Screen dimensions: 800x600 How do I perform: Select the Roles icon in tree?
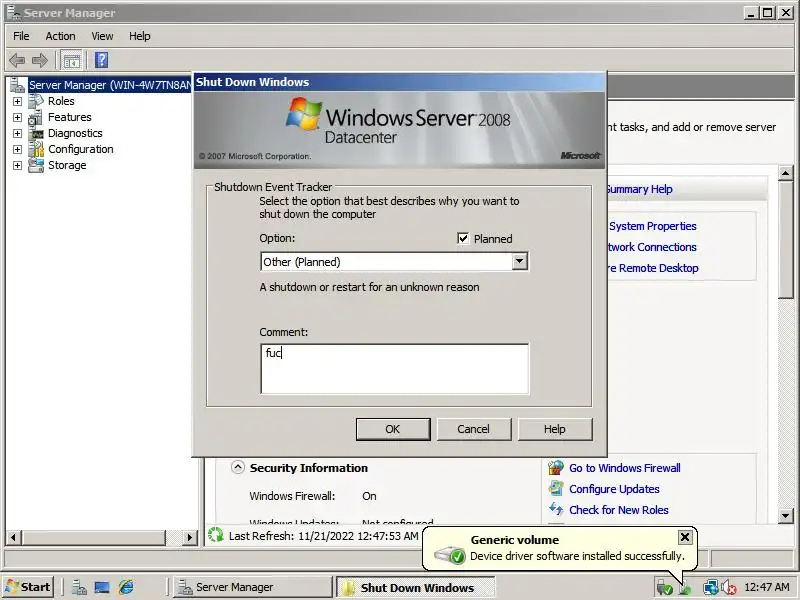[x=36, y=101]
